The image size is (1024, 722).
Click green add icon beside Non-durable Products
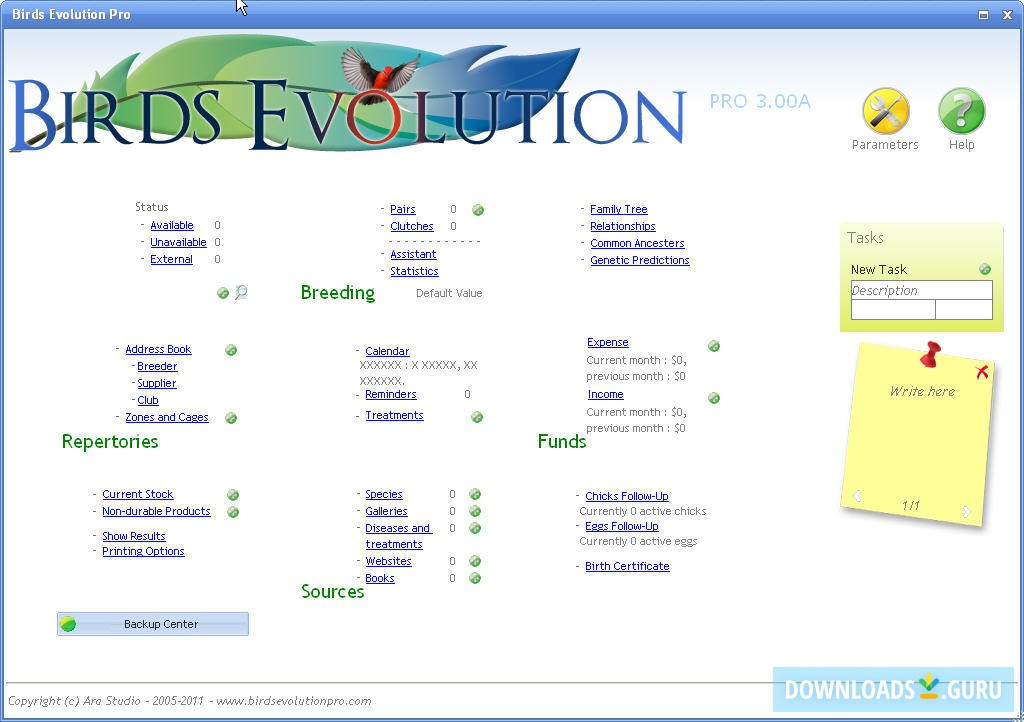pos(232,512)
